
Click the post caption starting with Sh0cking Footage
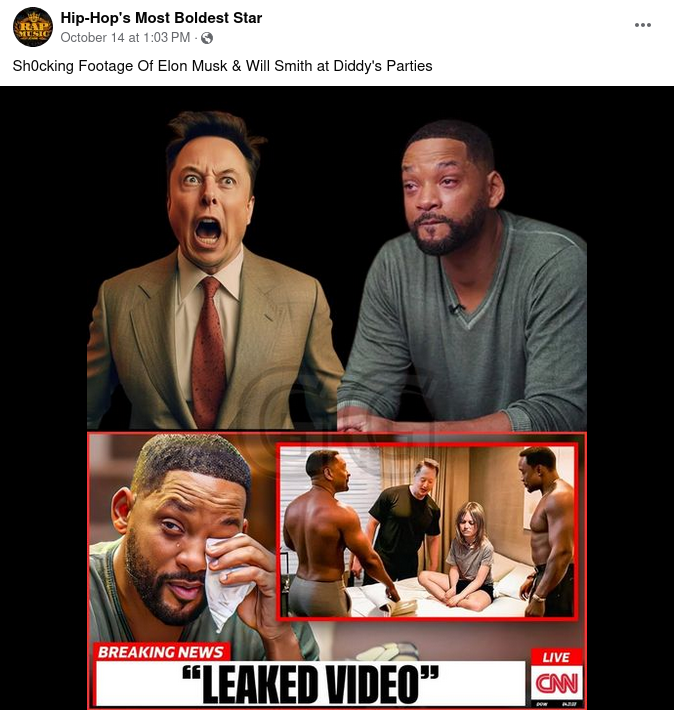pyautogui.click(x=222, y=66)
